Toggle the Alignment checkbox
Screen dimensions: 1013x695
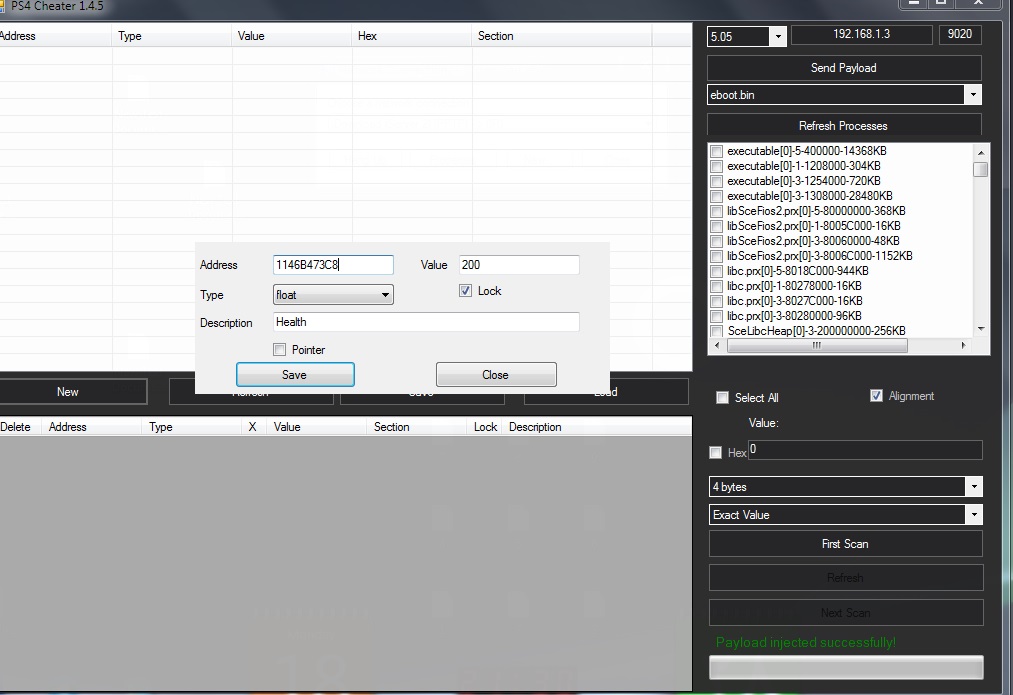(x=877, y=396)
